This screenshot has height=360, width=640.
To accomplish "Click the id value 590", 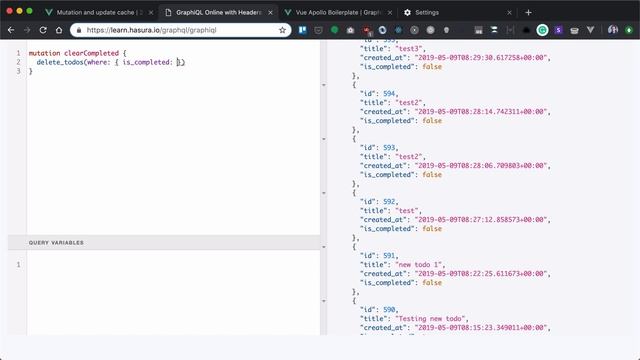I will pyautogui.click(x=389, y=309).
